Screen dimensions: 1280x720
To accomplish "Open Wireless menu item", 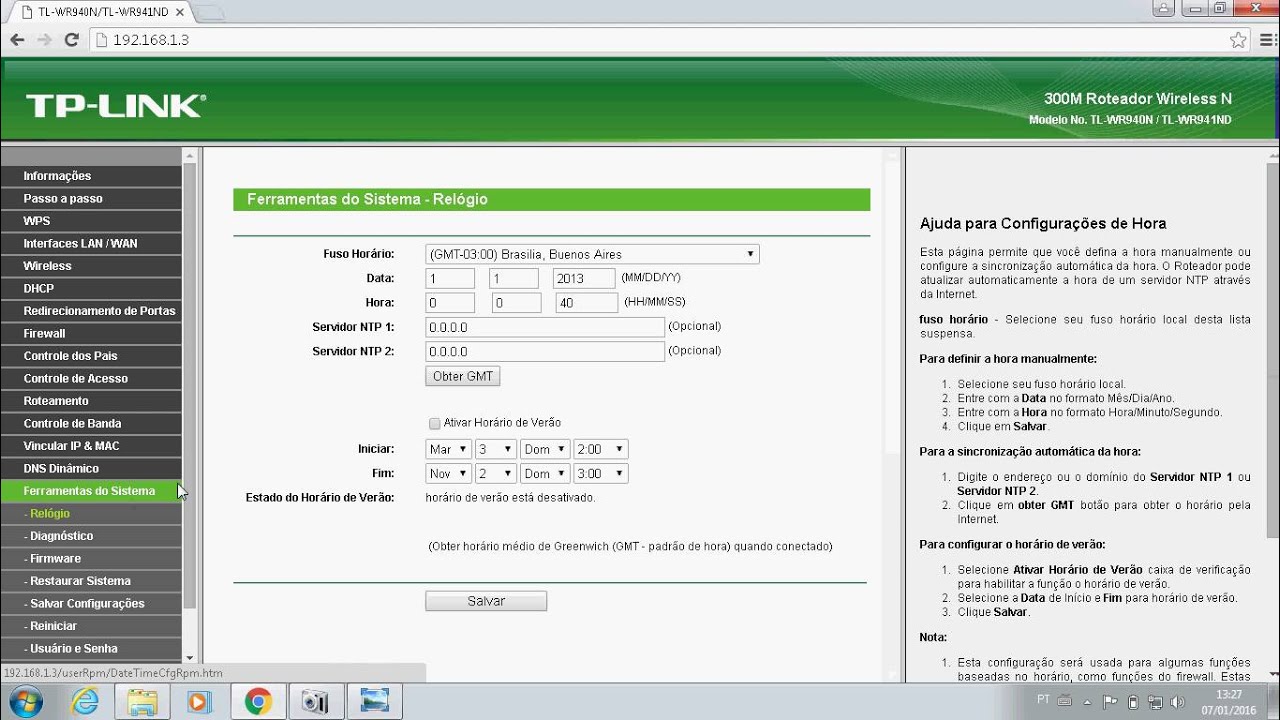I will click(91, 266).
